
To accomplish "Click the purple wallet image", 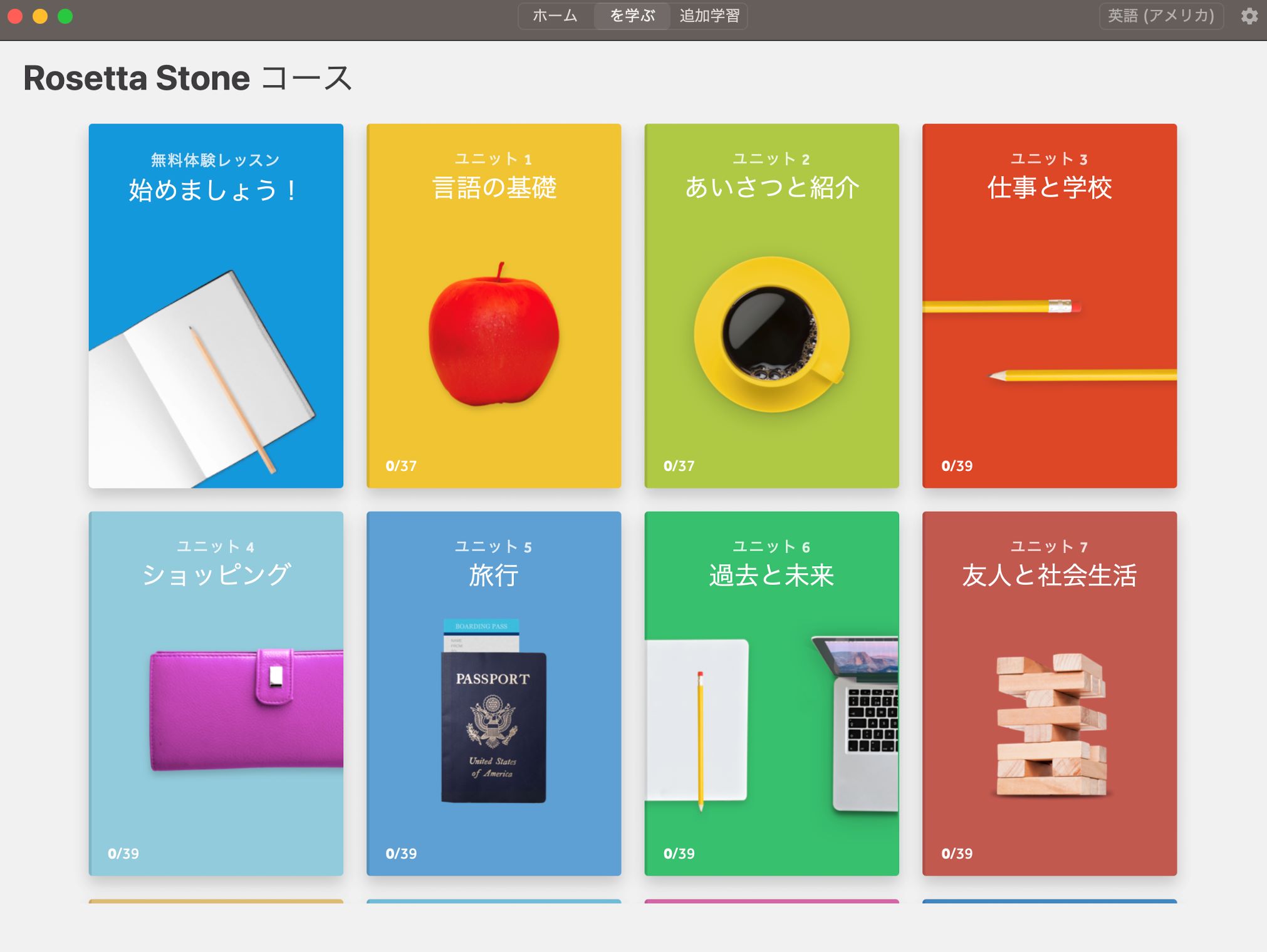I will point(247,709).
